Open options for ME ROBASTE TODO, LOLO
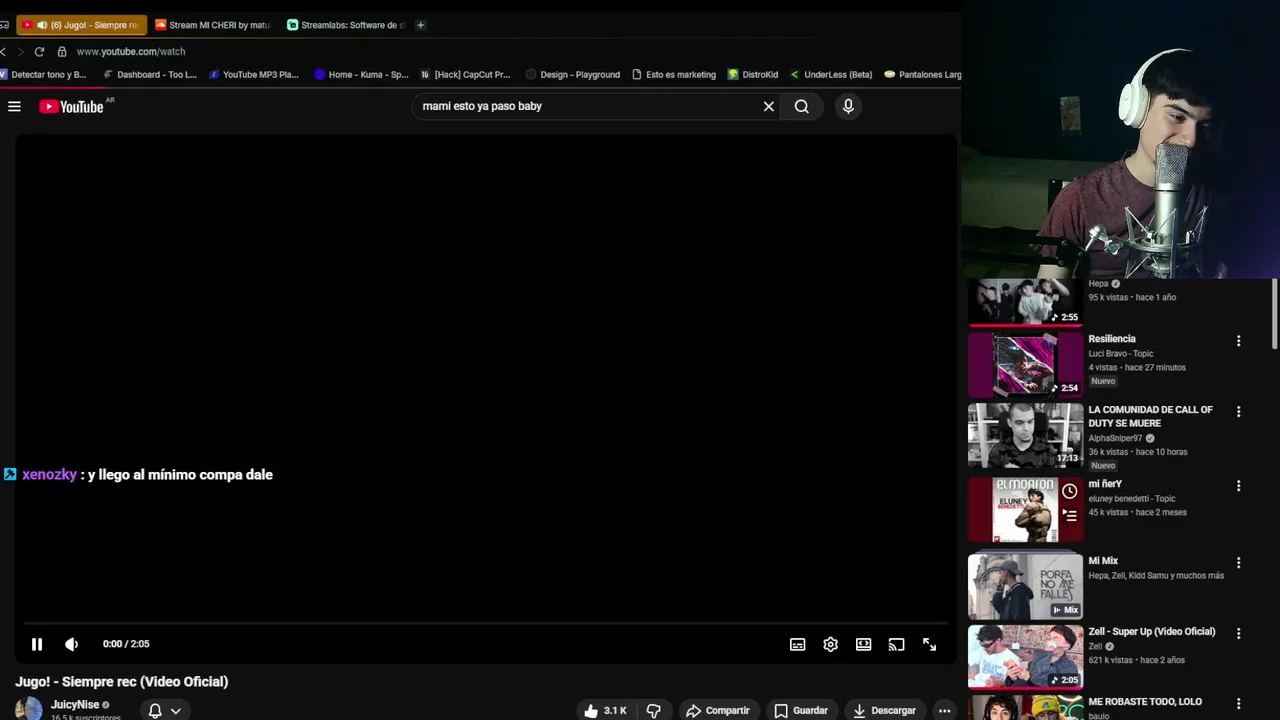Image resolution: width=1280 pixels, height=720 pixels. point(1238,704)
